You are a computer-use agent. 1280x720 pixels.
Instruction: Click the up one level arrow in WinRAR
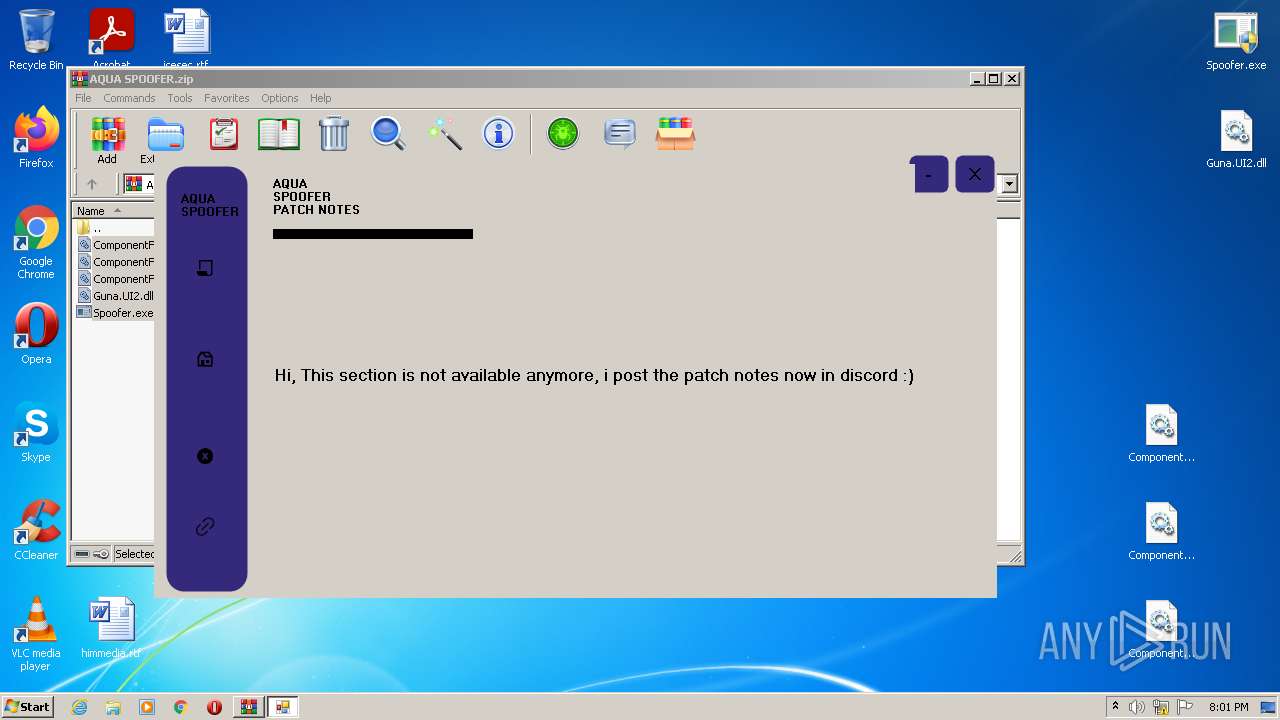pyautogui.click(x=92, y=184)
